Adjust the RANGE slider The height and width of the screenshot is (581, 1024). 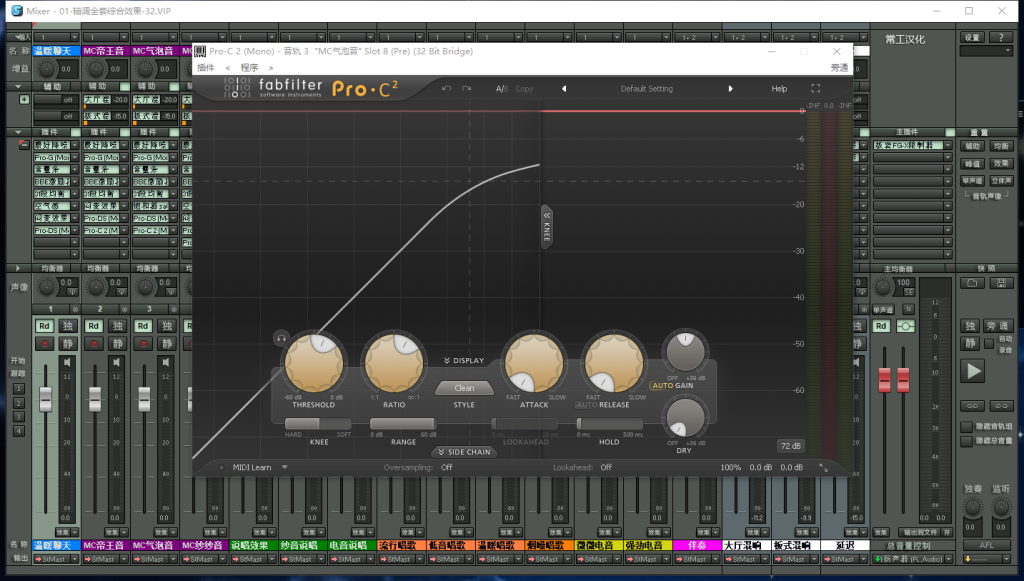pos(403,424)
